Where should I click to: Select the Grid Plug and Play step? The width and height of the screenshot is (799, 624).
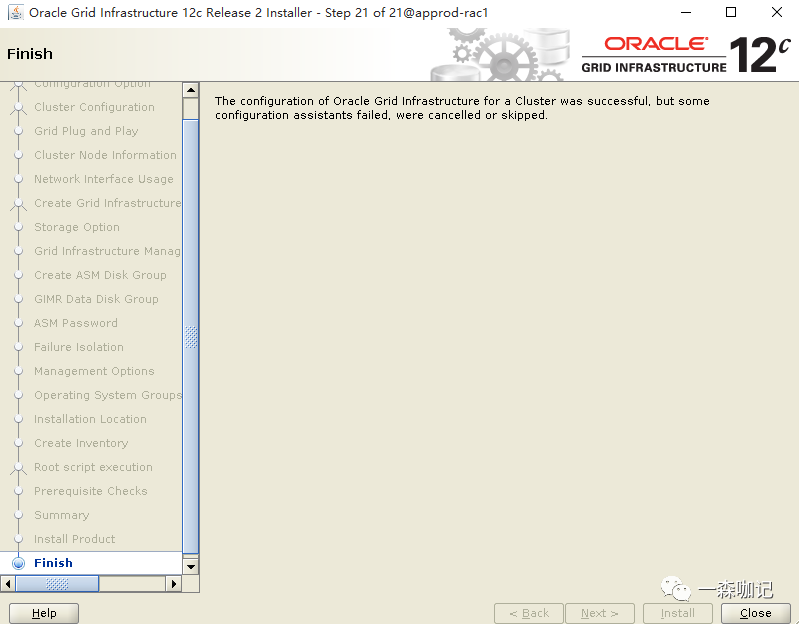(86, 131)
